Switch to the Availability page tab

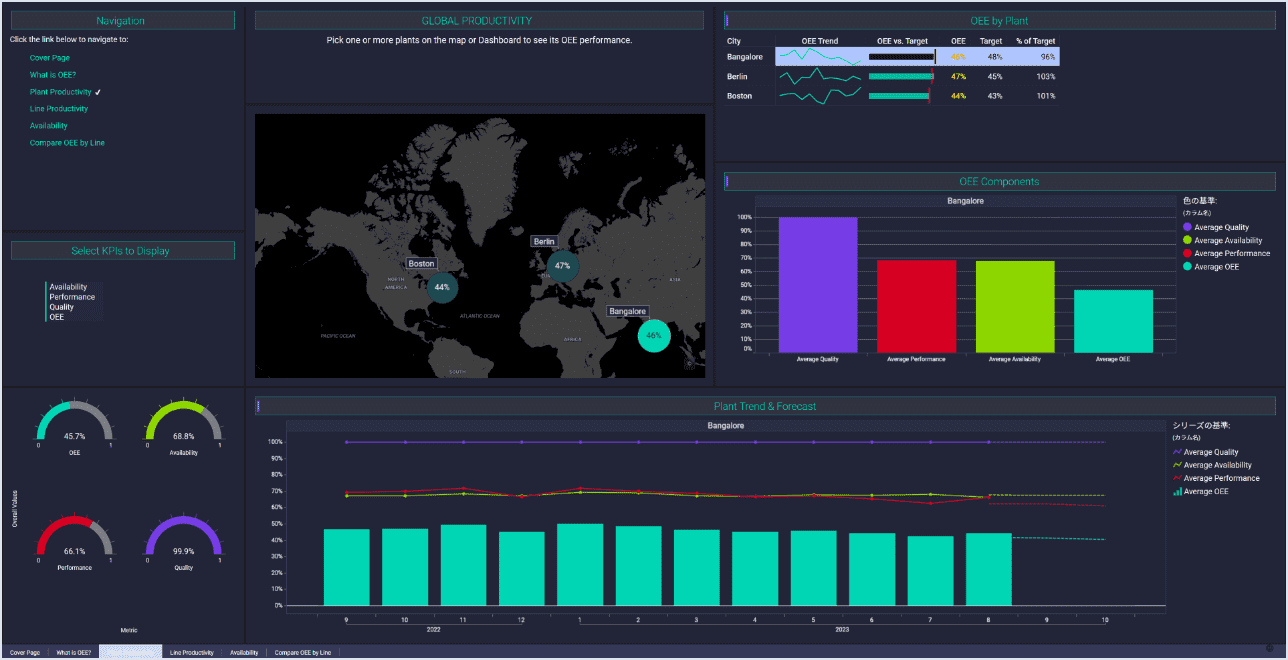244,652
